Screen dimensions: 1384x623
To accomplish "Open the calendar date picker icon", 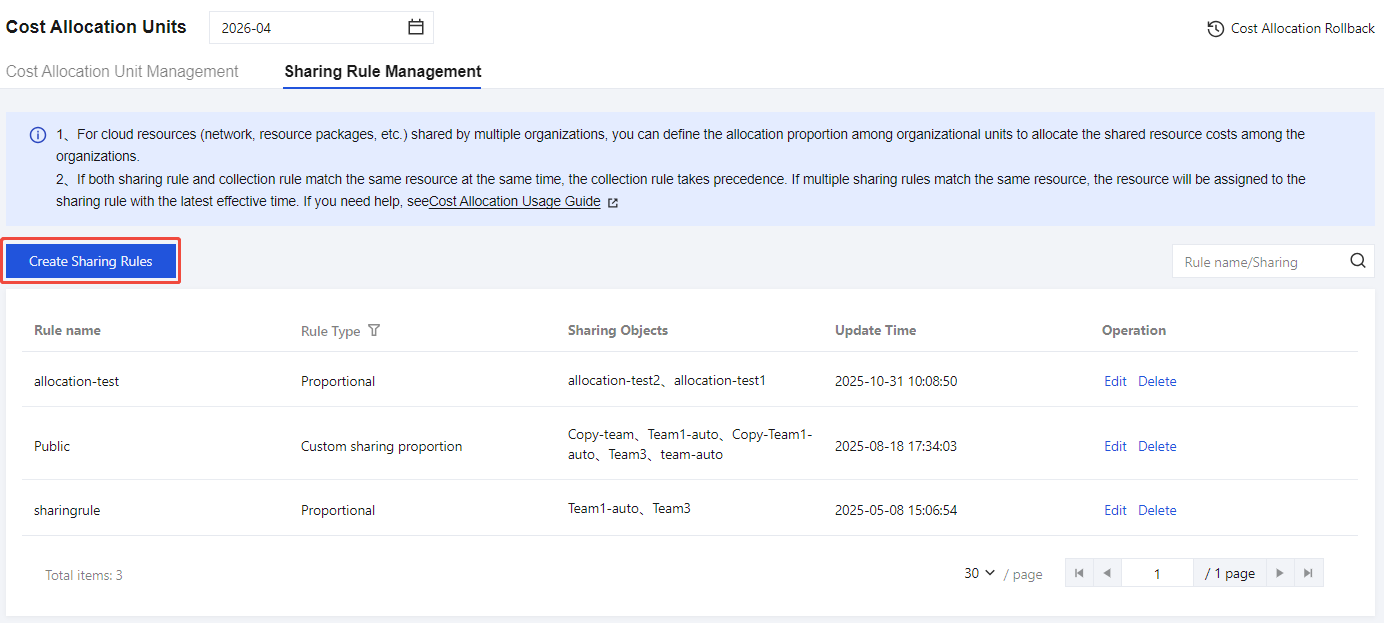I will coord(416,28).
